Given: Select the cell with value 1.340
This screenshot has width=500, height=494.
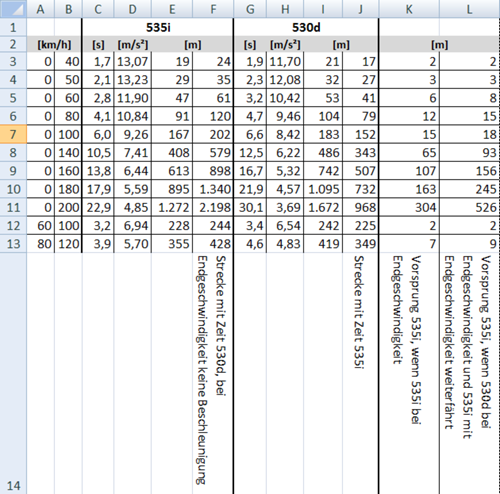Looking at the screenshot, I should [213, 189].
